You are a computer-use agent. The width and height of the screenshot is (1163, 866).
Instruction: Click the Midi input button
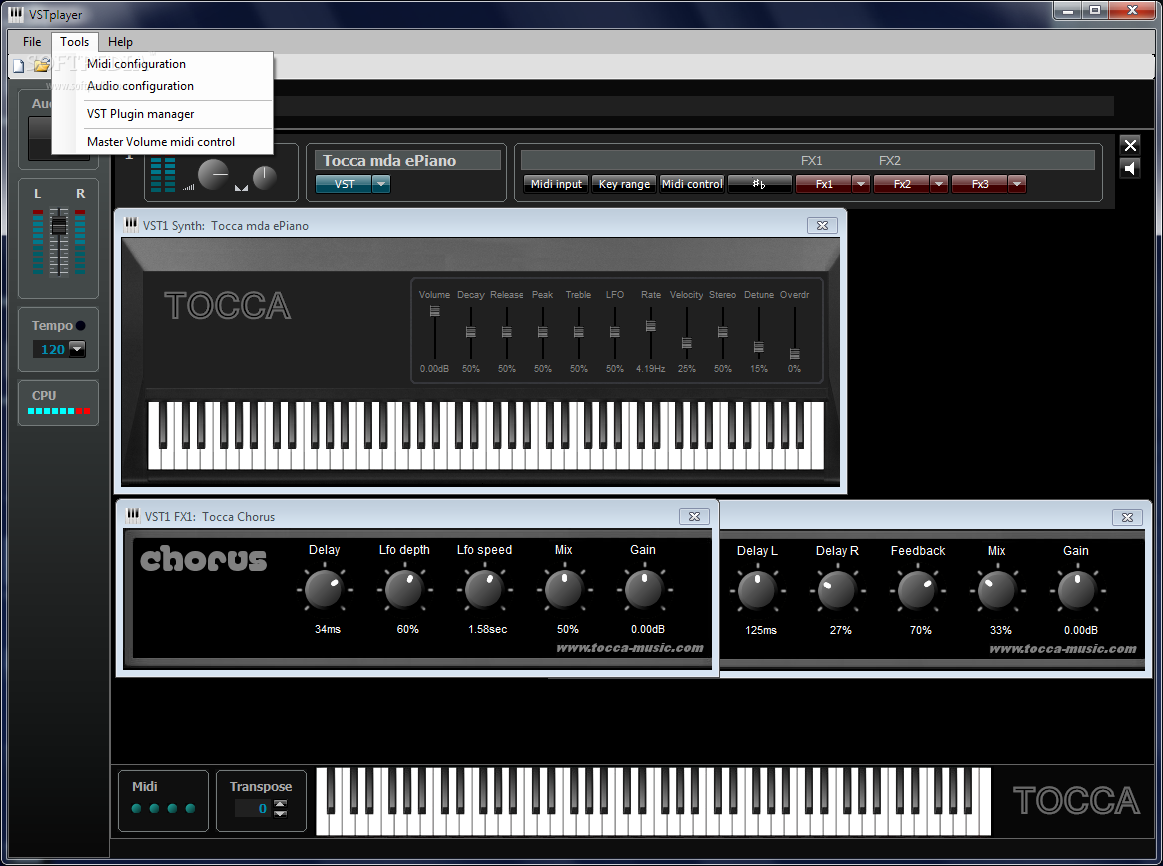(556, 184)
